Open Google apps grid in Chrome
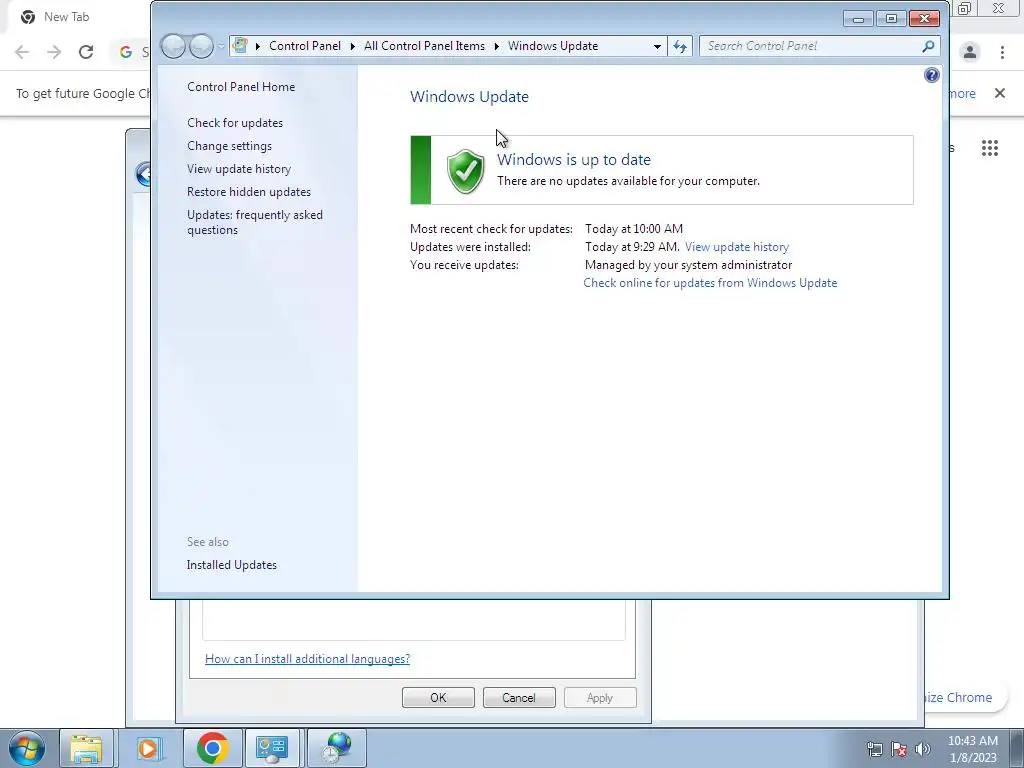The width and height of the screenshot is (1024, 768). coord(989,148)
